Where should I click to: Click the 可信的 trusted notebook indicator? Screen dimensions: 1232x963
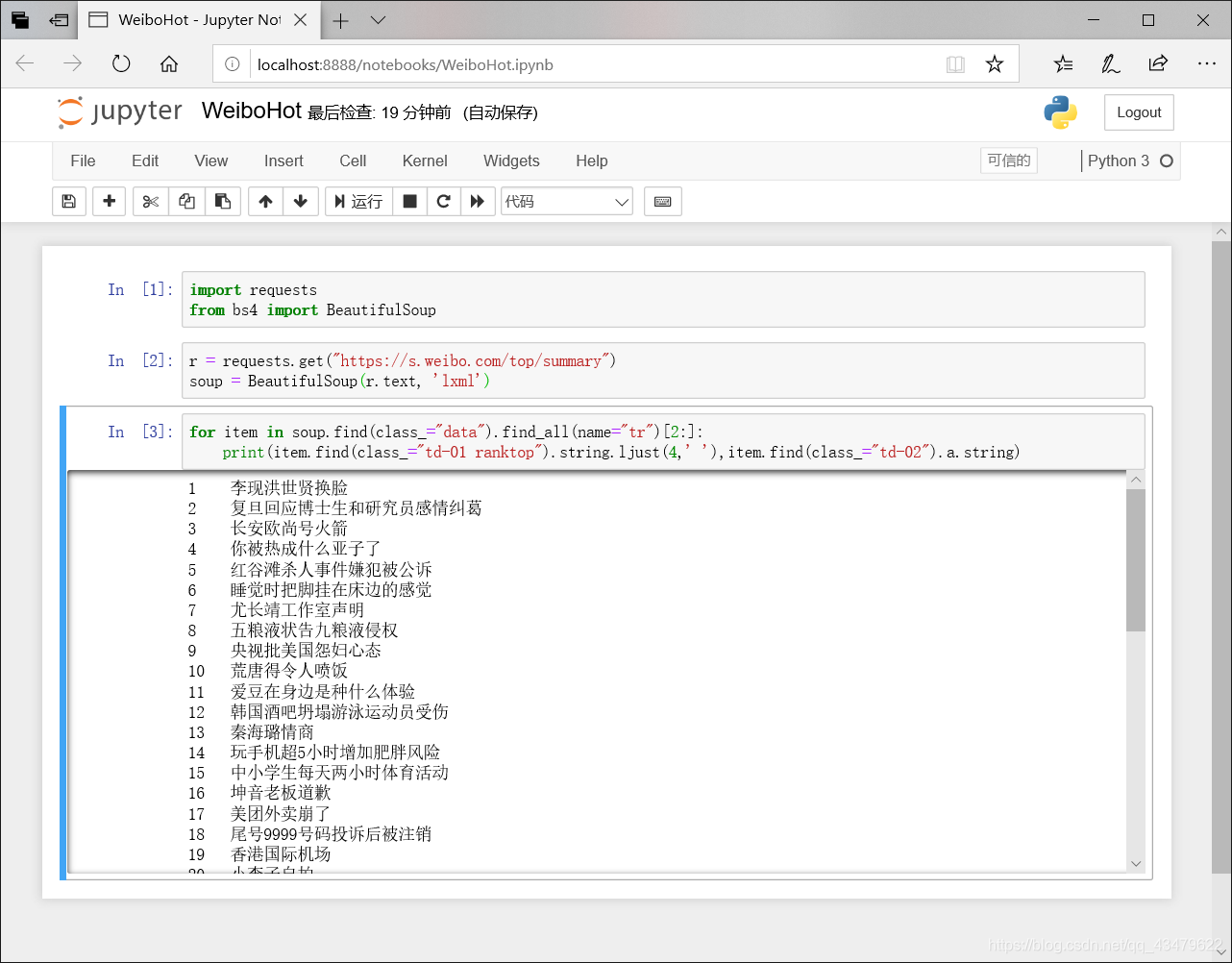[x=1009, y=160]
